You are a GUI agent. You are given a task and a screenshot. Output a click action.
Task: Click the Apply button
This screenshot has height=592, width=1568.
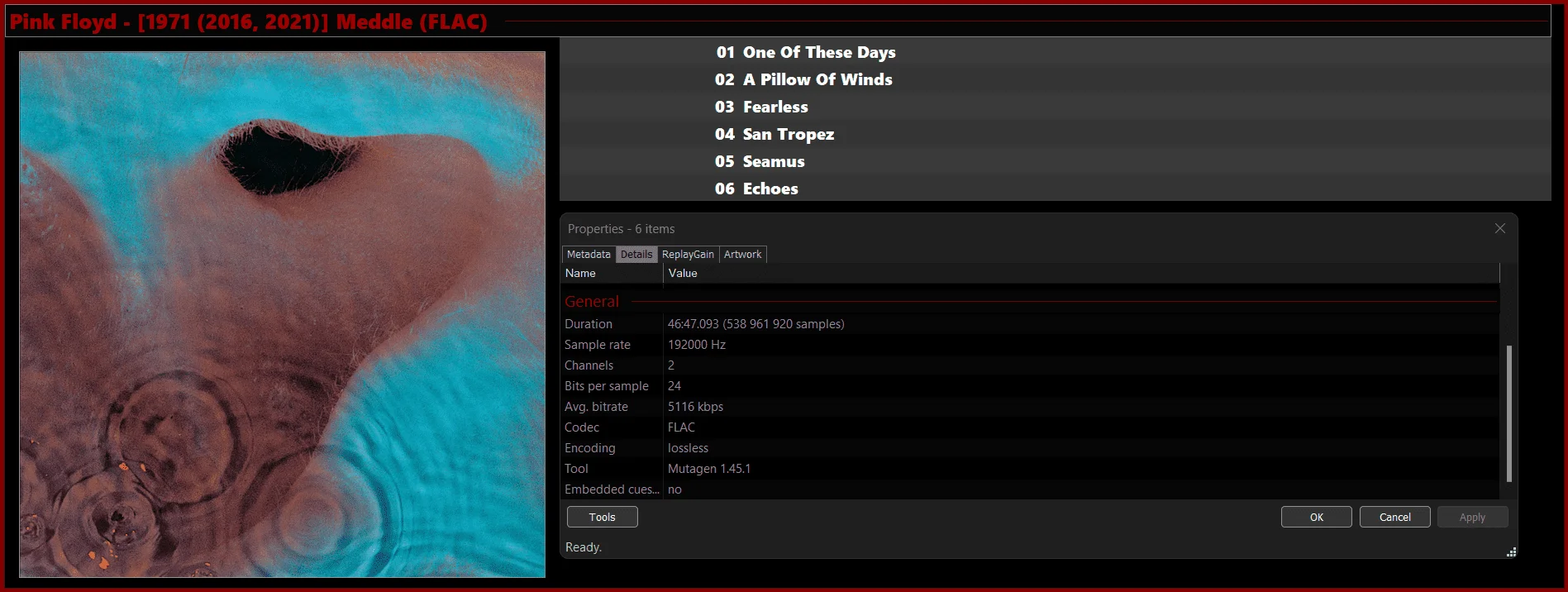(x=1472, y=517)
